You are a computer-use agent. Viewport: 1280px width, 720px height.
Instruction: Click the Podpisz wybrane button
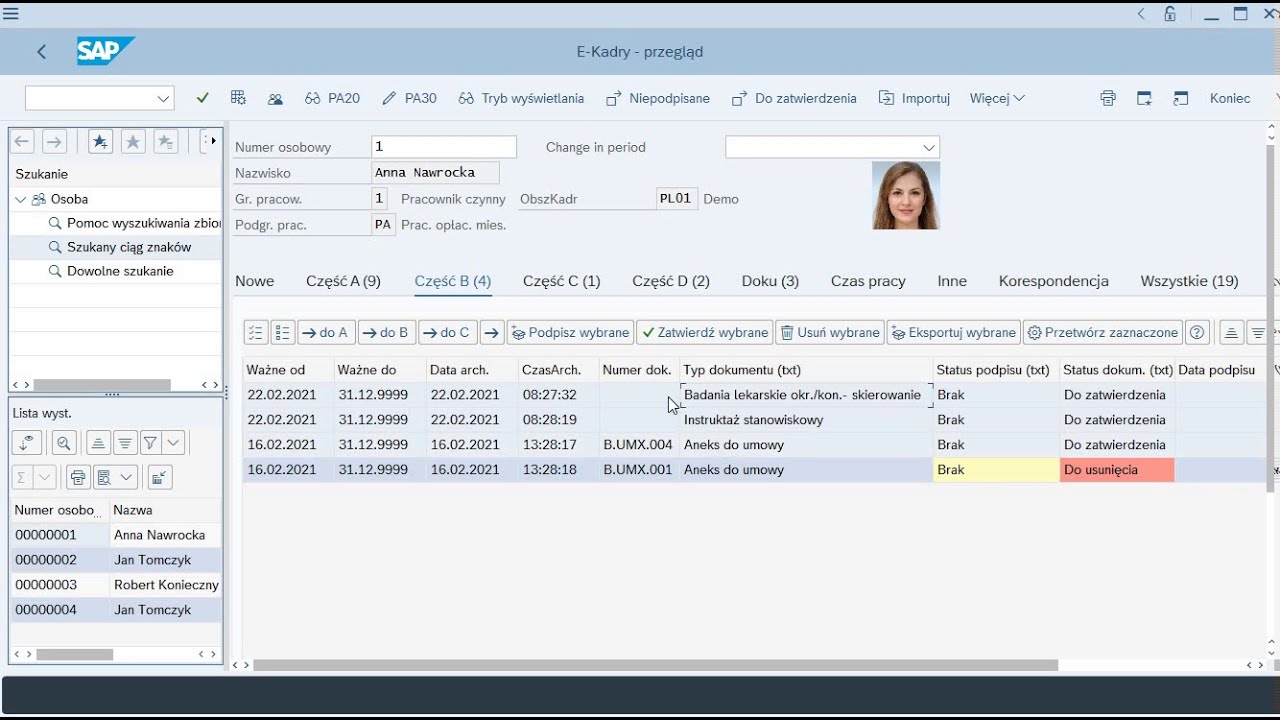click(x=570, y=333)
